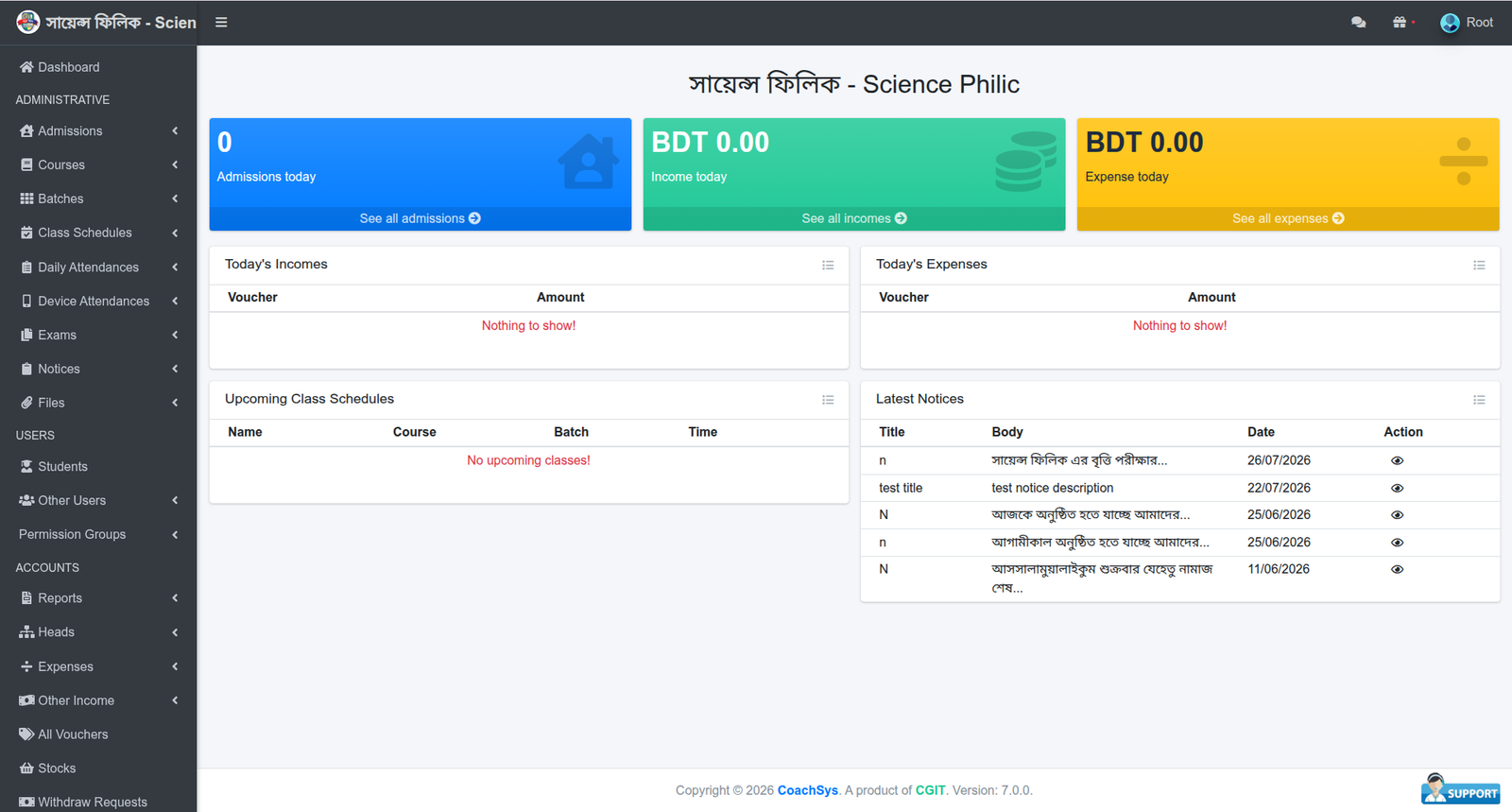
Task: Toggle the sidebar hamburger menu icon
Action: coord(221,23)
